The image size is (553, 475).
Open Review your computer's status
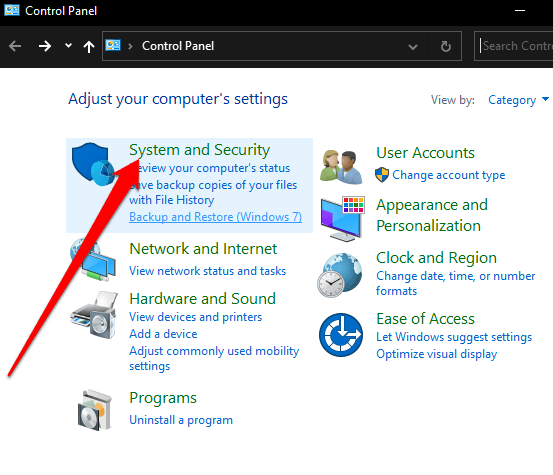pyautogui.click(x=209, y=168)
